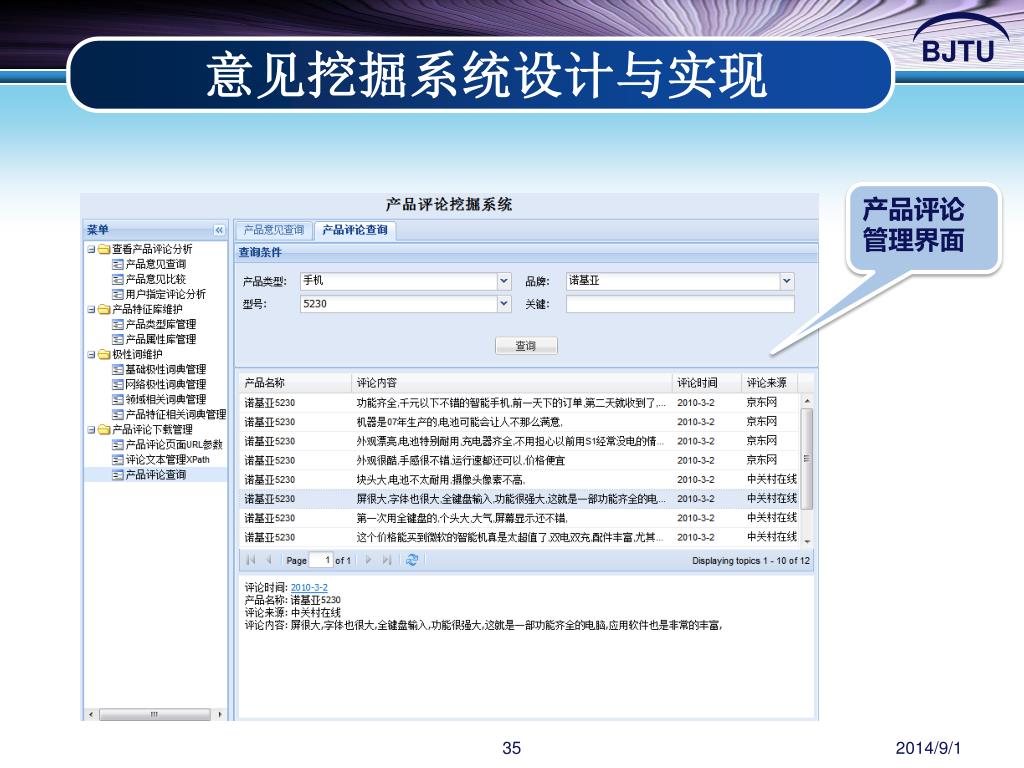1024x768 pixels.
Task: Open 产品意见比较 in the menu tree
Action: (x=155, y=280)
